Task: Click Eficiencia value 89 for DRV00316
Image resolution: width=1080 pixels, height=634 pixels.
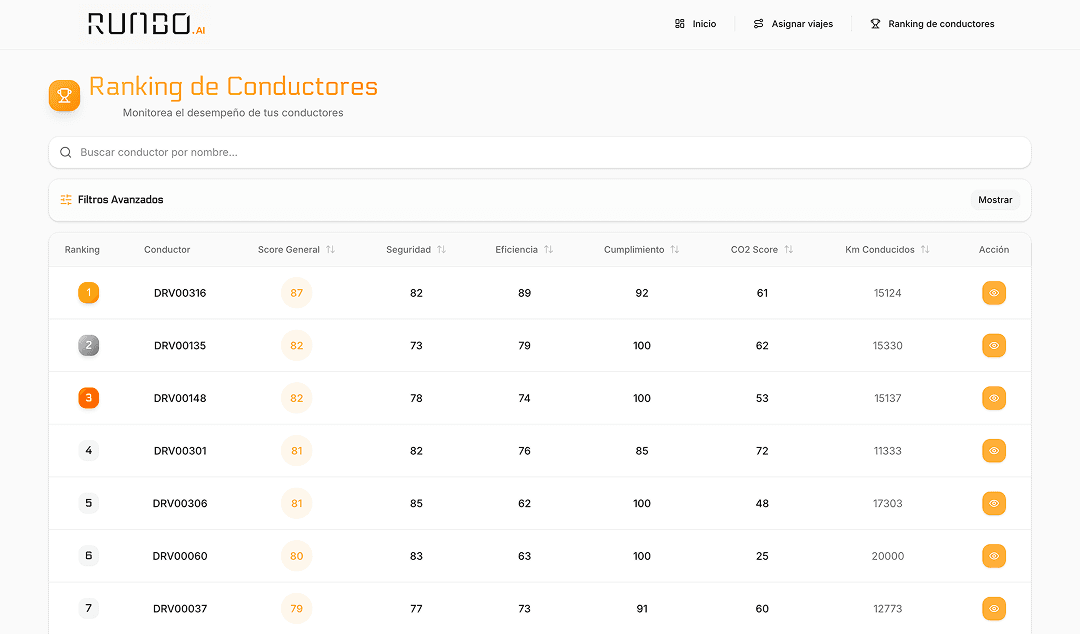Action: pos(524,293)
